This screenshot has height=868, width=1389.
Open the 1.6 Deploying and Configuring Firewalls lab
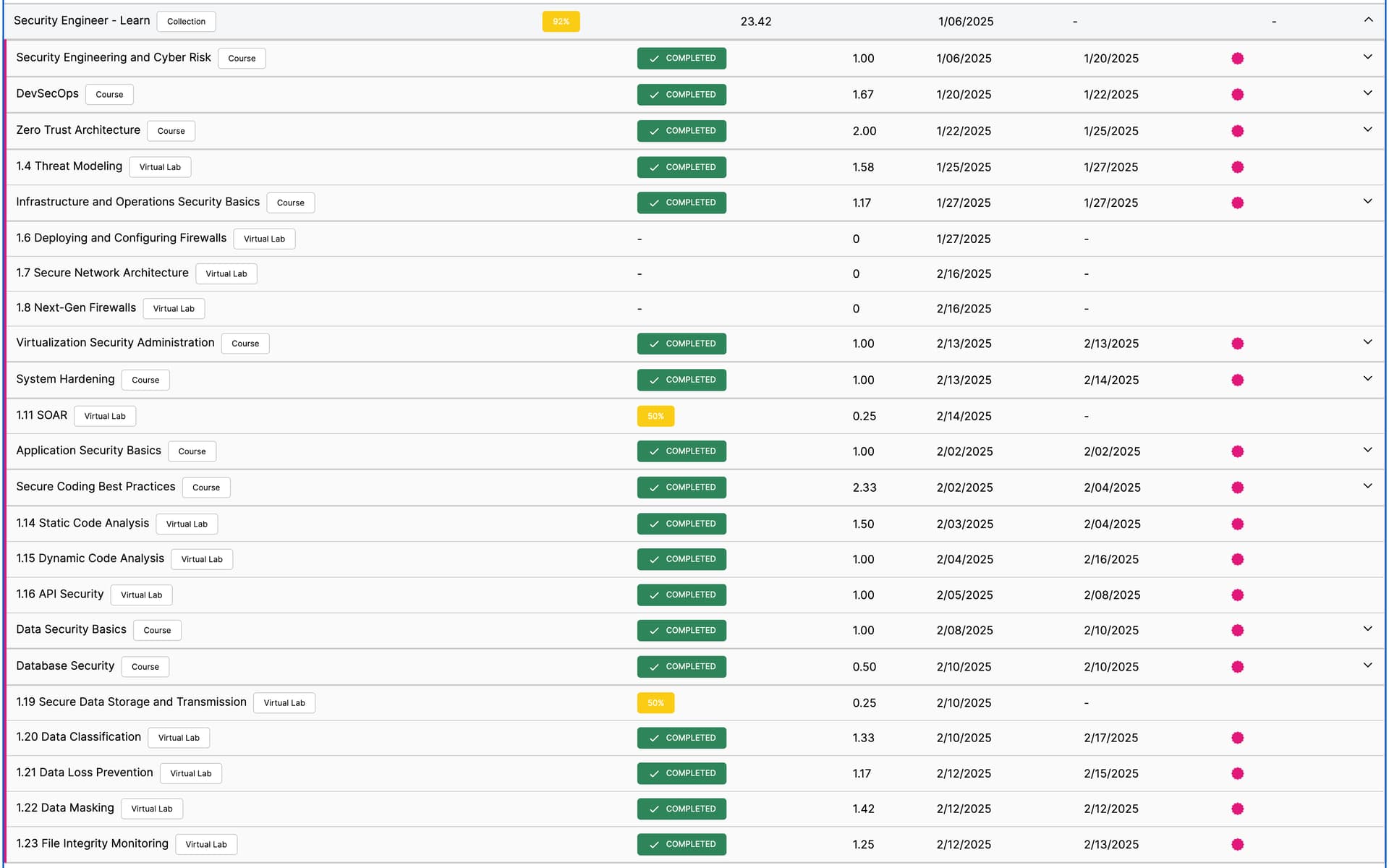(x=121, y=238)
